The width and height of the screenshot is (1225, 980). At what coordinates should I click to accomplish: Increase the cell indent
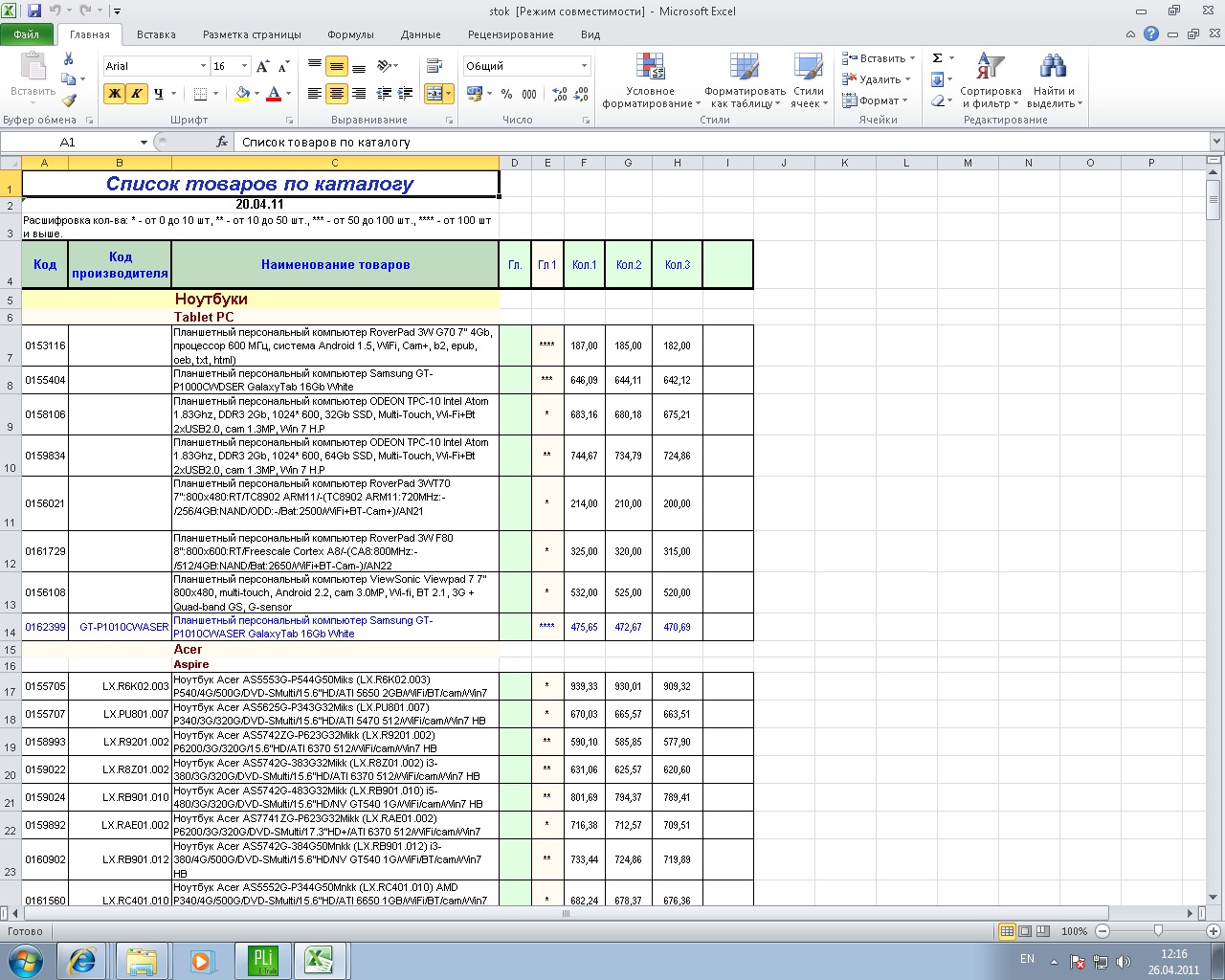point(406,94)
